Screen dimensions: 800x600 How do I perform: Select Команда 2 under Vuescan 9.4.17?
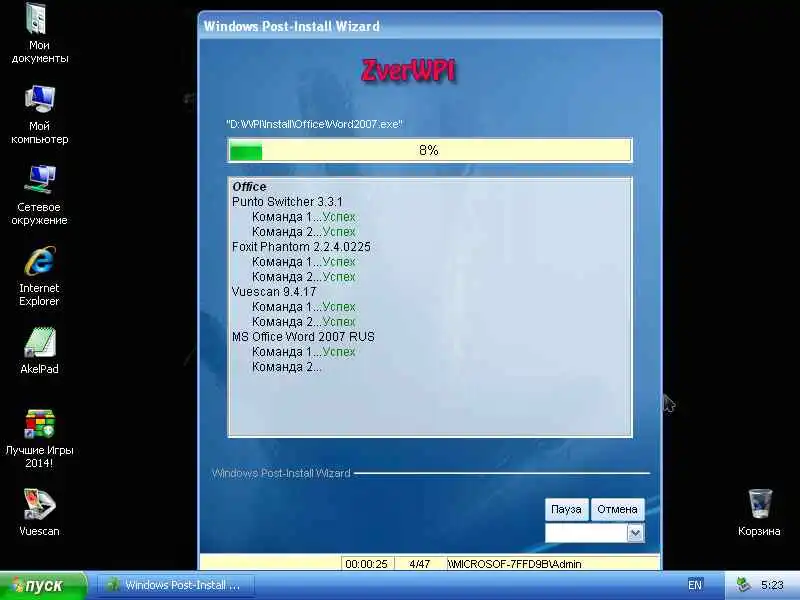coord(304,322)
